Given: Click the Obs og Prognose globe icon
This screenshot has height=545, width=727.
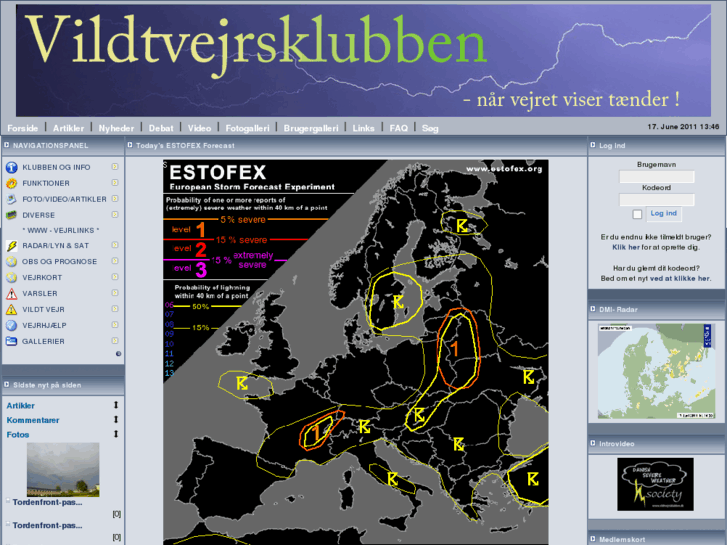Looking at the screenshot, I should (12, 262).
